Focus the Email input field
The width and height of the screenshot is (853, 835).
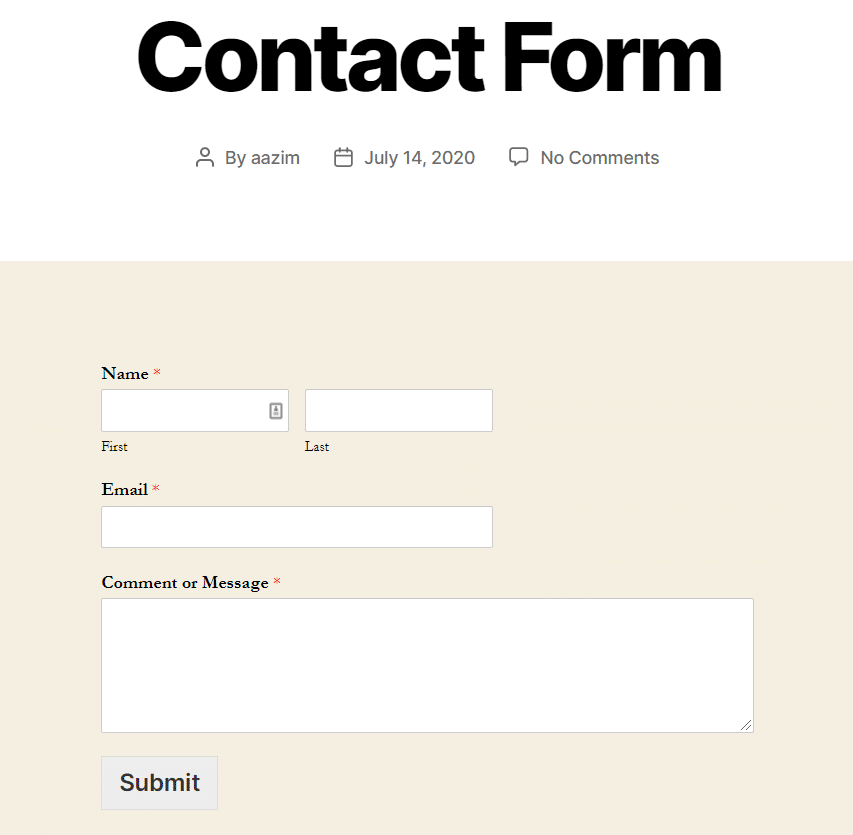tap(297, 527)
